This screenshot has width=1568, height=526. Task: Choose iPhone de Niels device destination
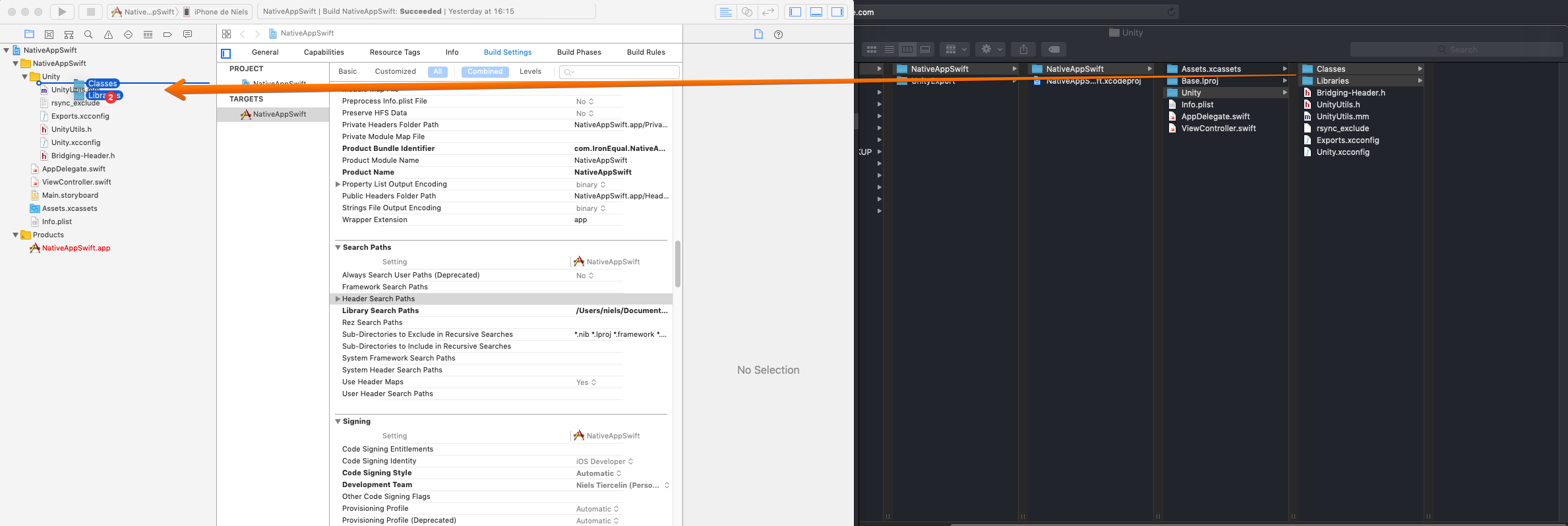216,12
